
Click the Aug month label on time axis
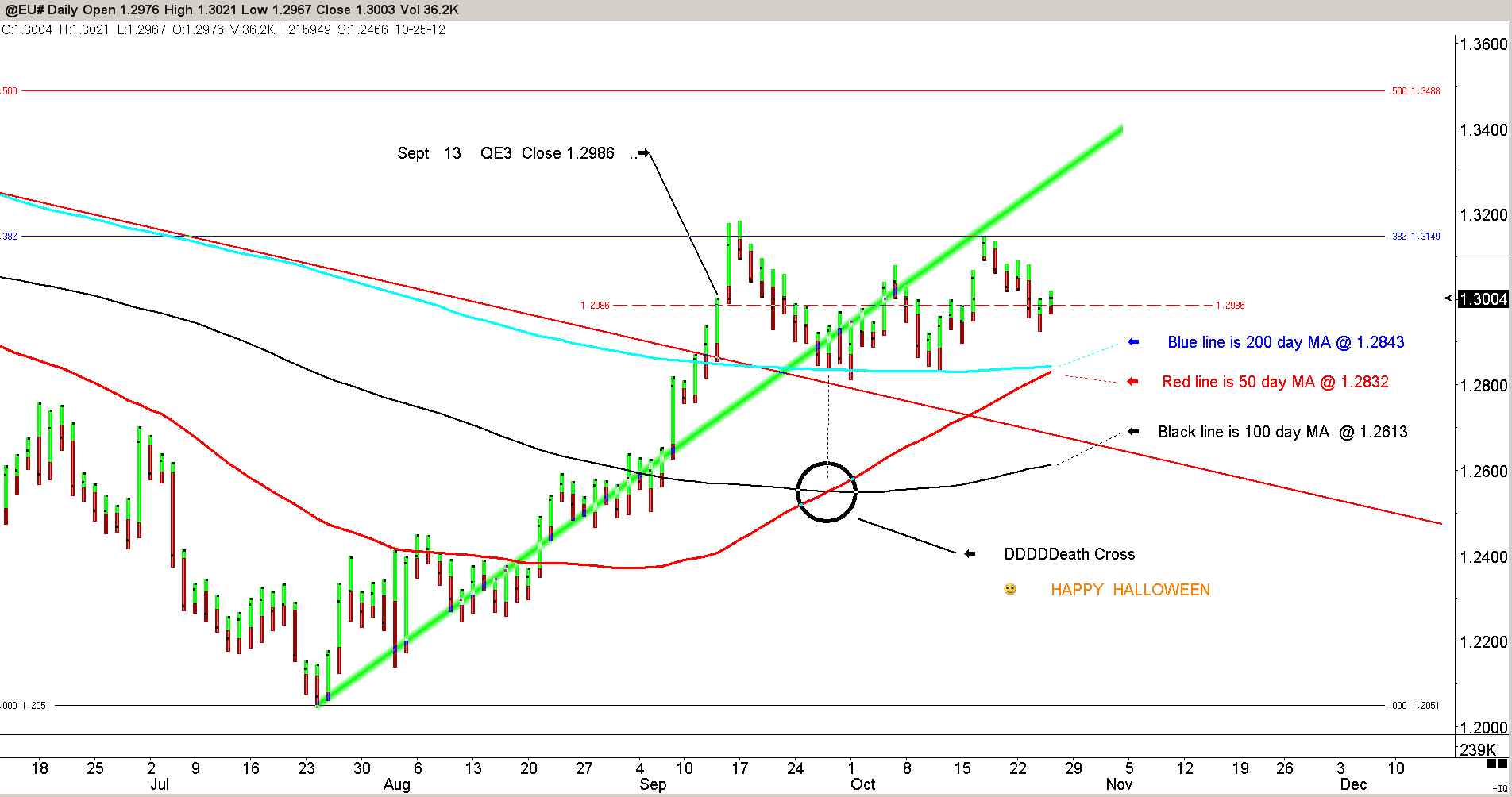(x=397, y=784)
